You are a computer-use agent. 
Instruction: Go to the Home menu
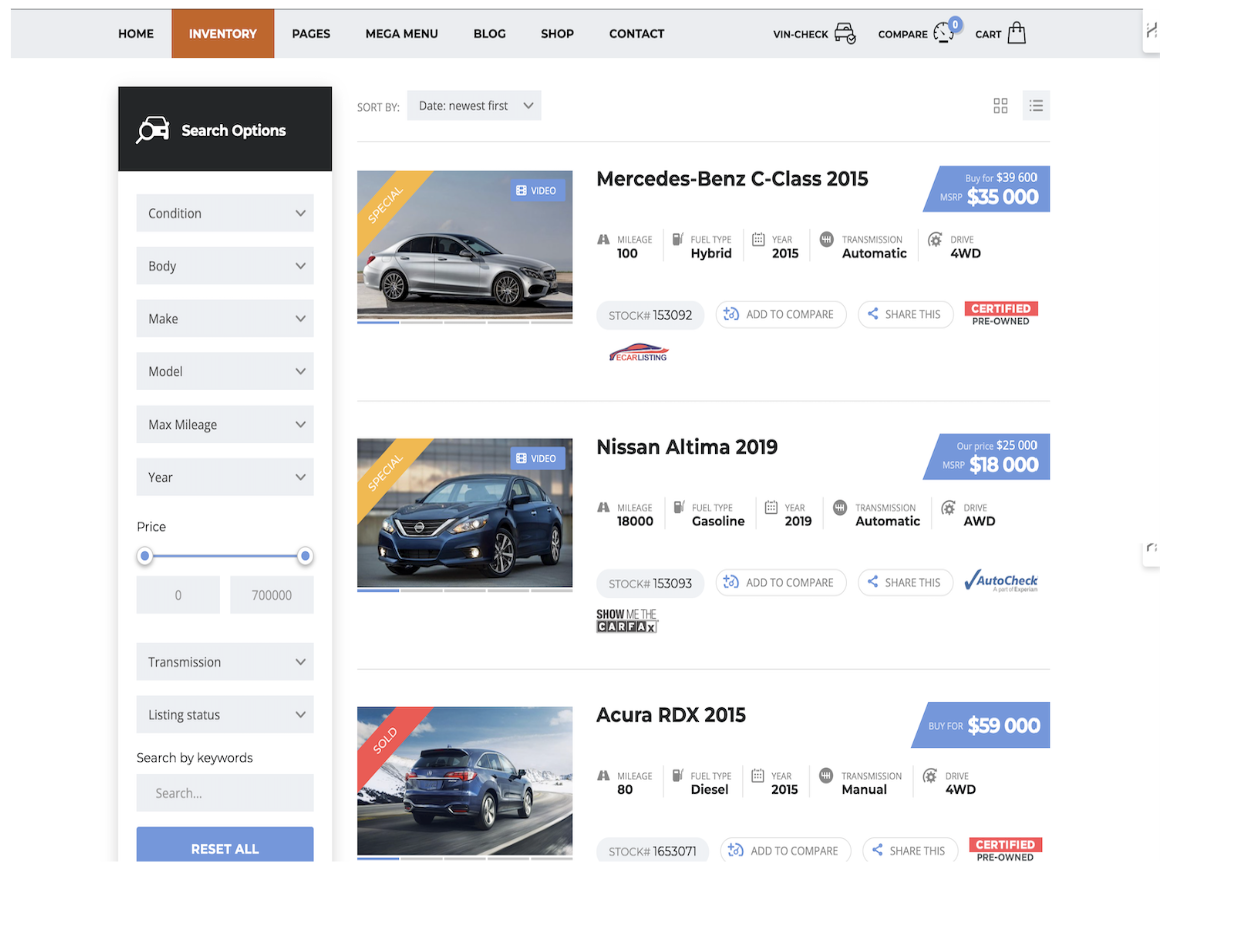(x=136, y=33)
